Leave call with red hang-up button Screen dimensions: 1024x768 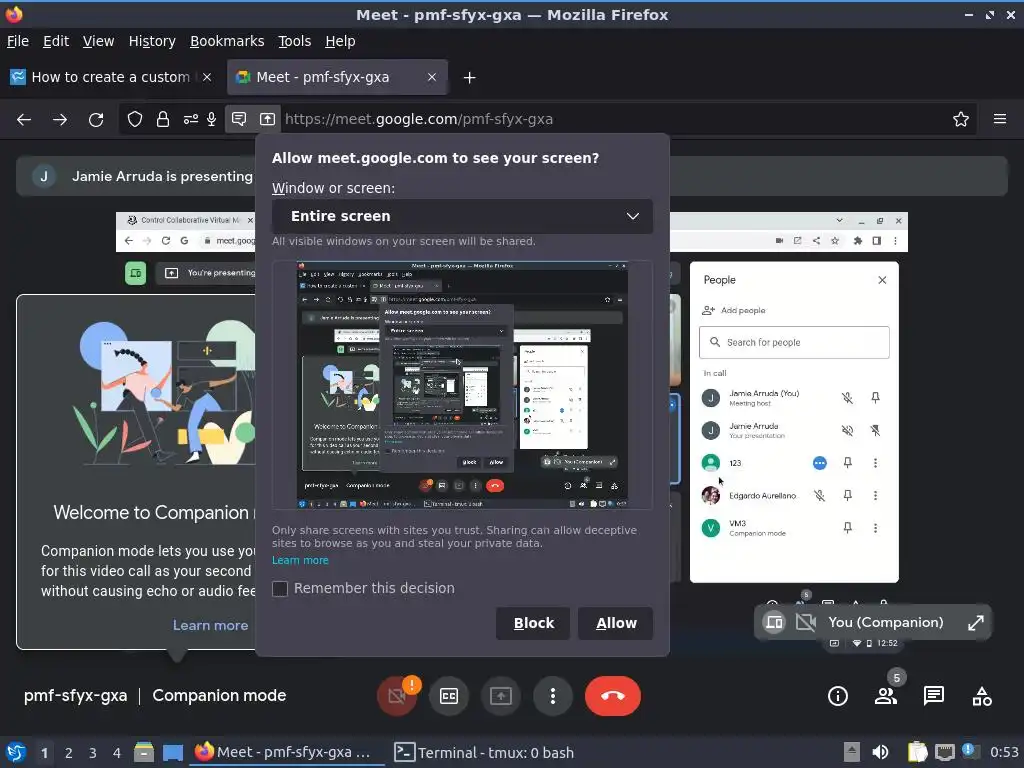click(x=613, y=696)
